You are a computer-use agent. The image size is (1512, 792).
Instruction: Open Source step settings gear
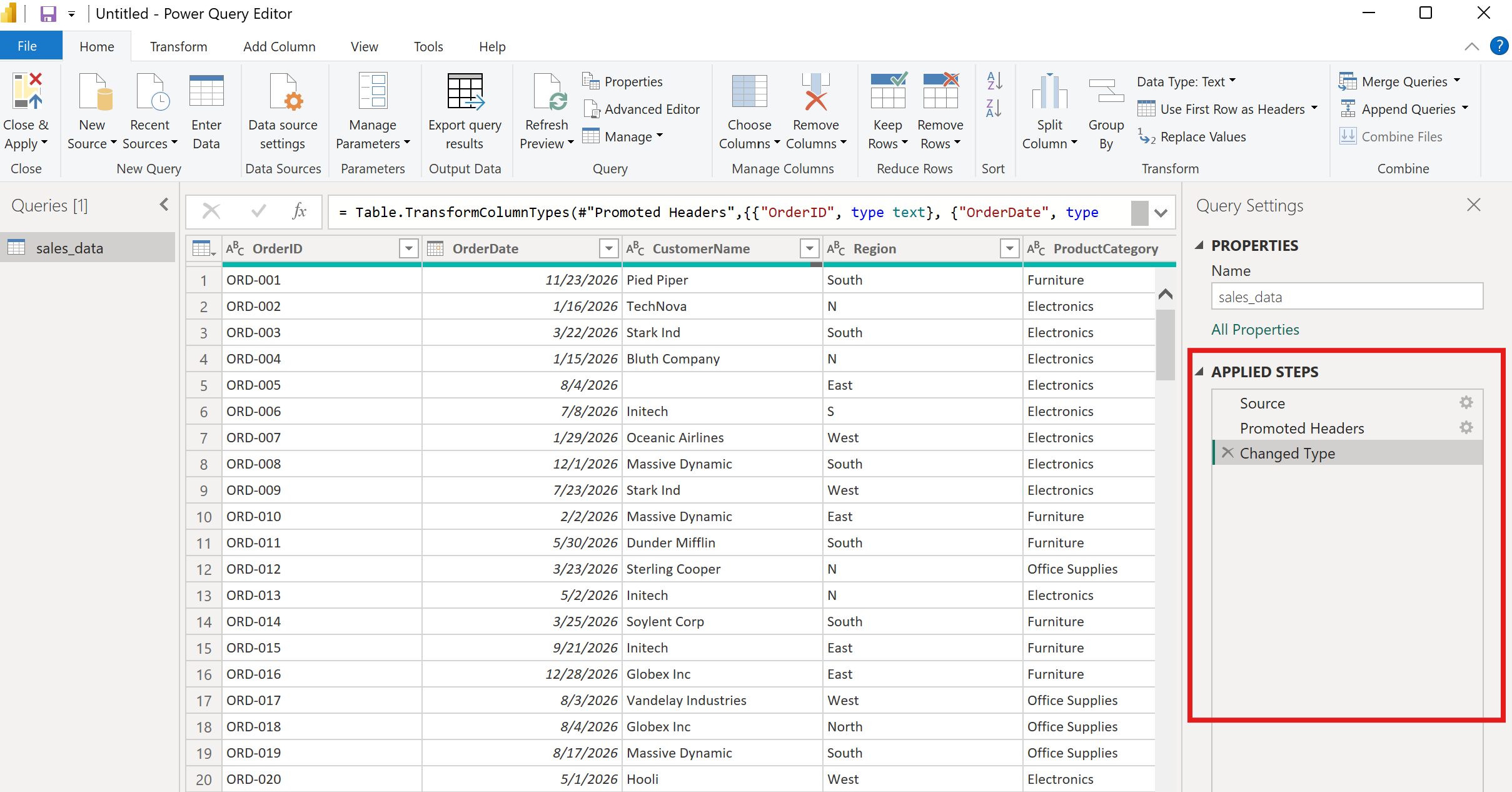point(1466,402)
